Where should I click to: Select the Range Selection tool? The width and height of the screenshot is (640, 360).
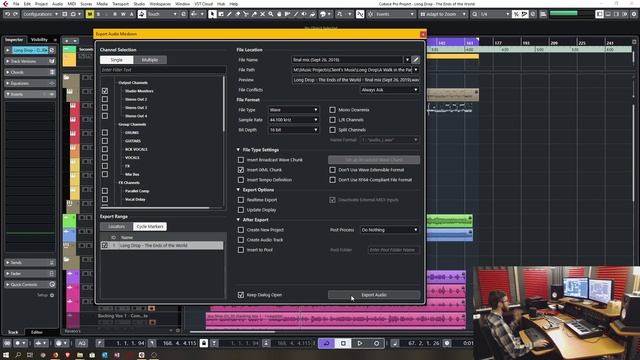(x=221, y=14)
